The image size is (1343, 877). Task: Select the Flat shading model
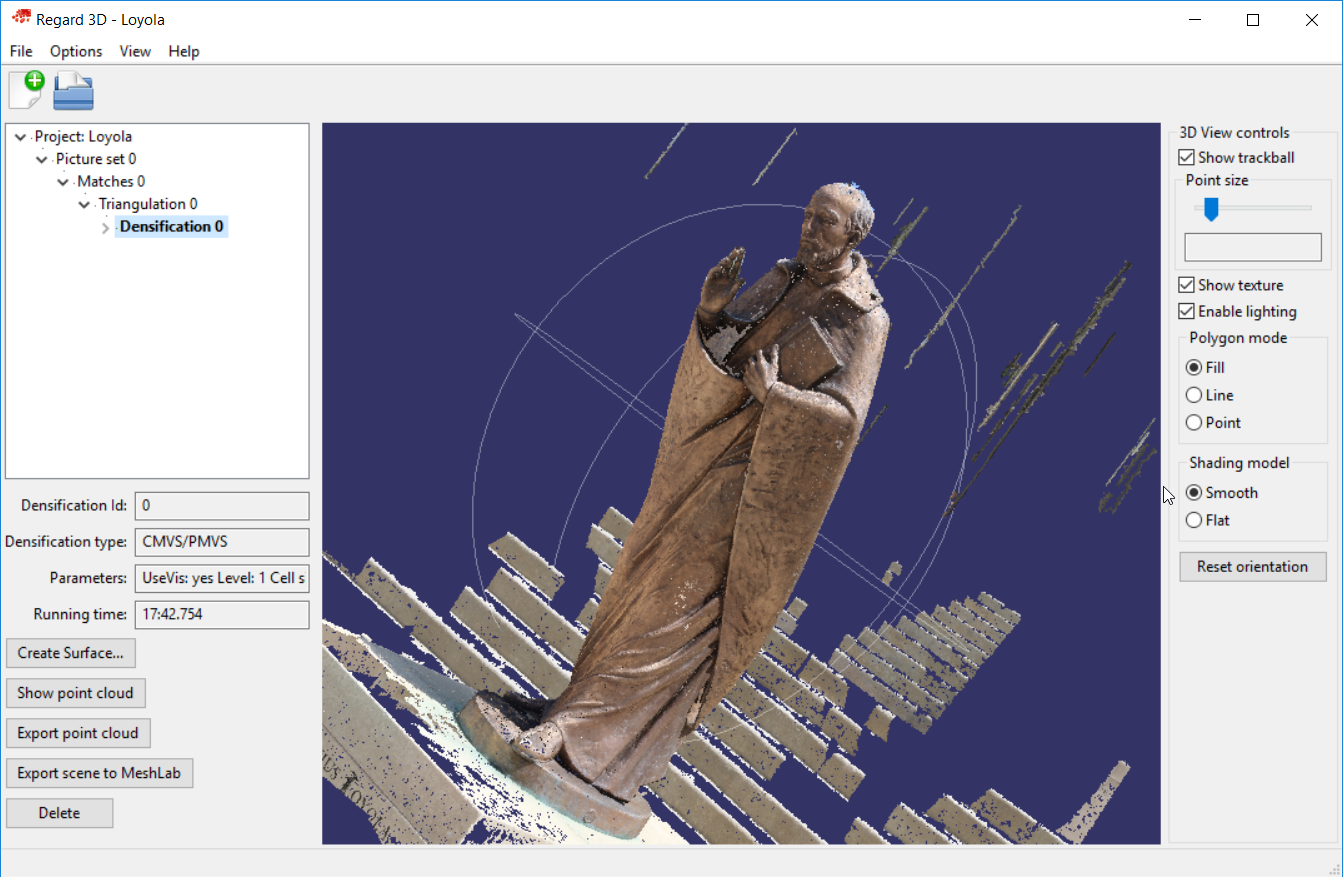click(x=1193, y=521)
